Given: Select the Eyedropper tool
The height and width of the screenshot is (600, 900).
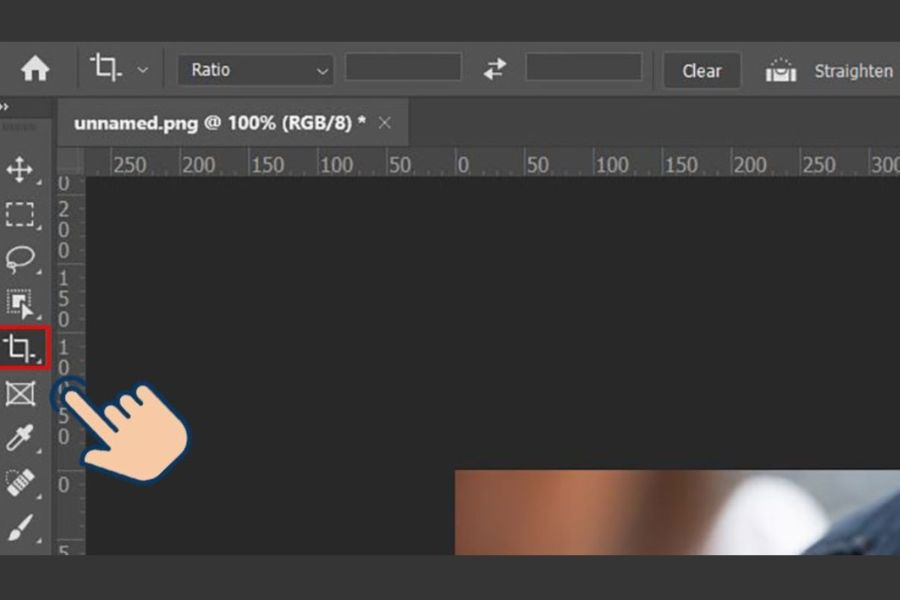Looking at the screenshot, I should point(20,438).
